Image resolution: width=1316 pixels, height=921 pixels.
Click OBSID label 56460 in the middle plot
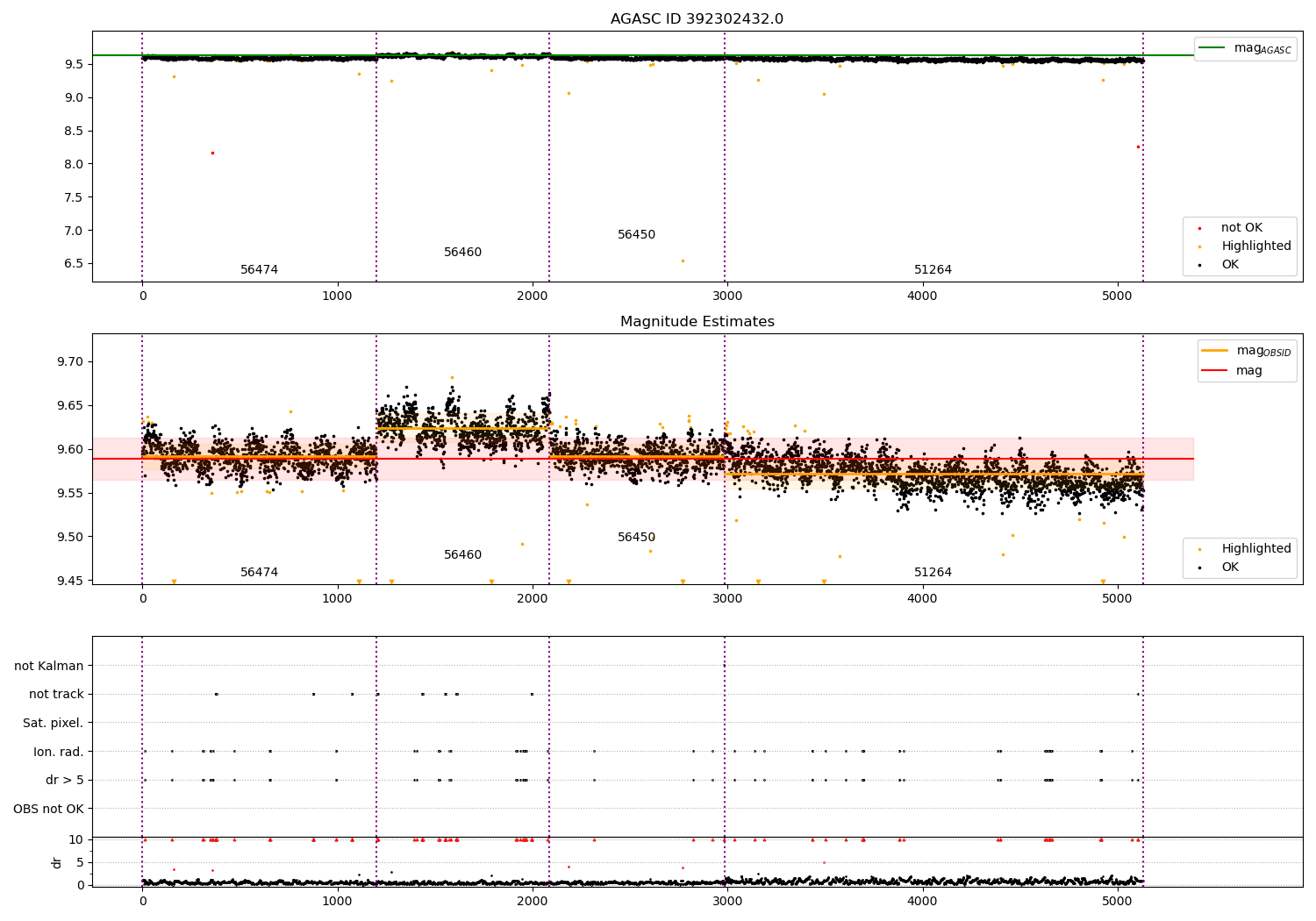[x=462, y=555]
